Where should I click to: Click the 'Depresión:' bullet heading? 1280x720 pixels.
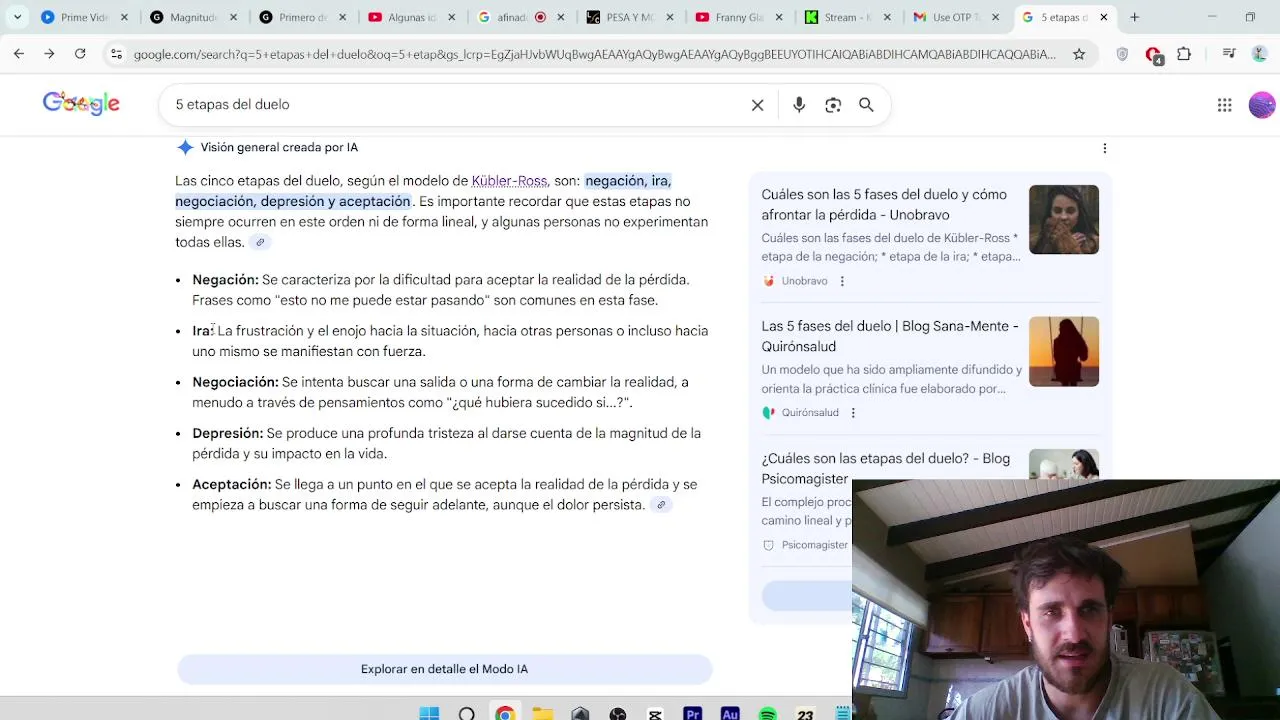[227, 433]
